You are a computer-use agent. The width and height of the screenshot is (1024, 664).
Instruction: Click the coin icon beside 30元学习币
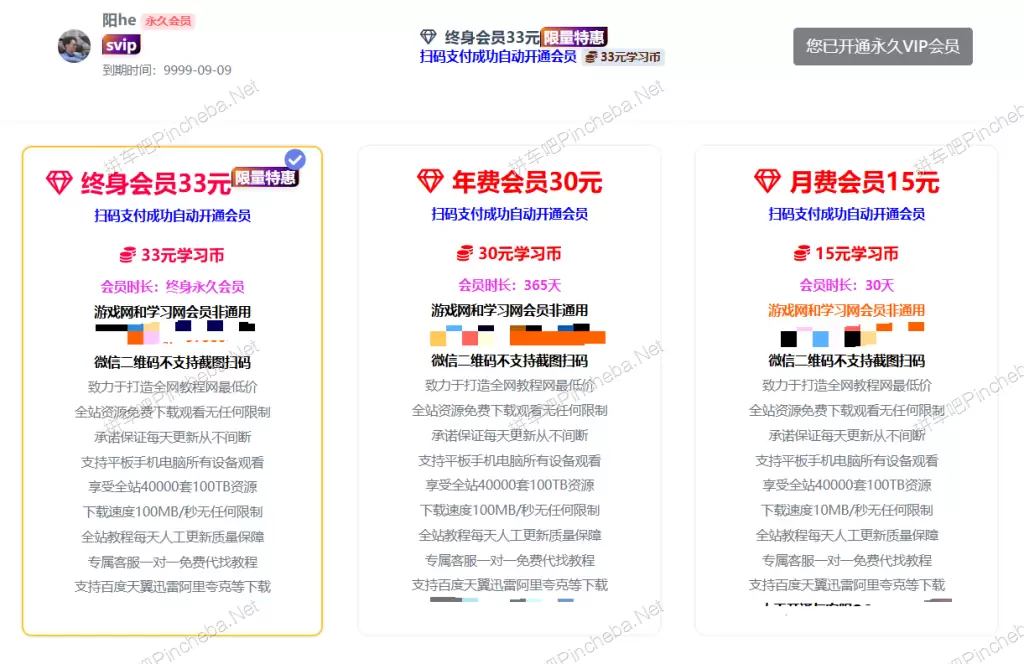point(465,253)
